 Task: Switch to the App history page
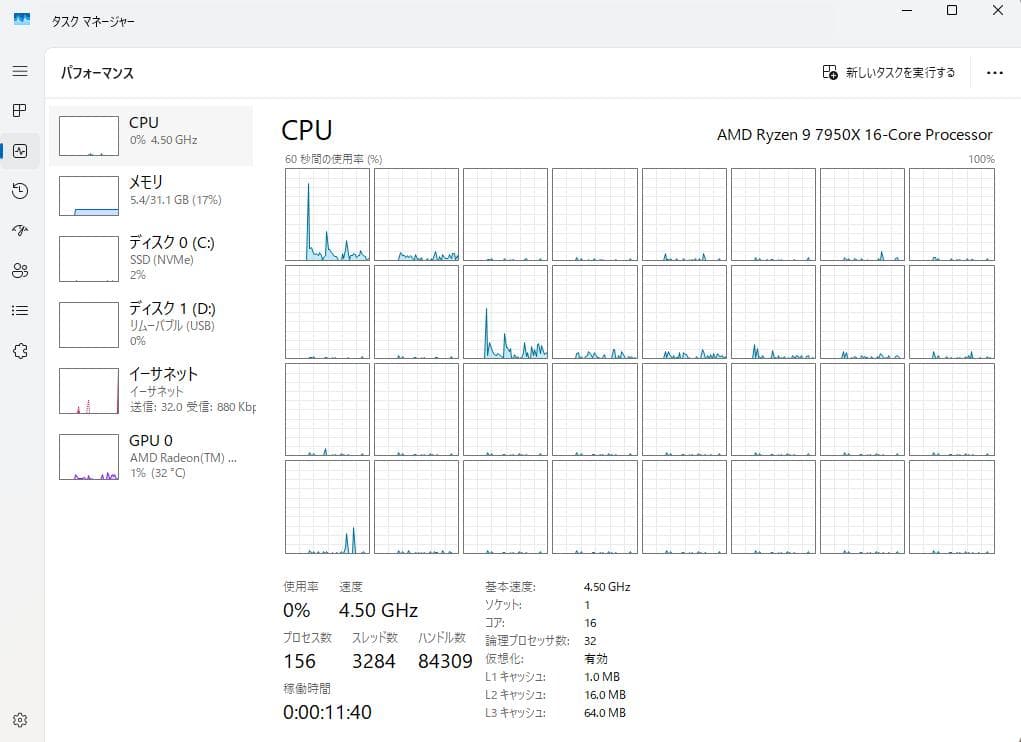point(20,190)
